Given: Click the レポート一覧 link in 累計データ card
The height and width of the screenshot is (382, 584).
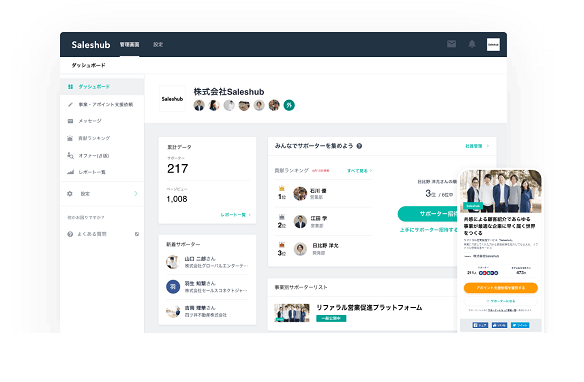Looking at the screenshot, I should tap(235, 215).
